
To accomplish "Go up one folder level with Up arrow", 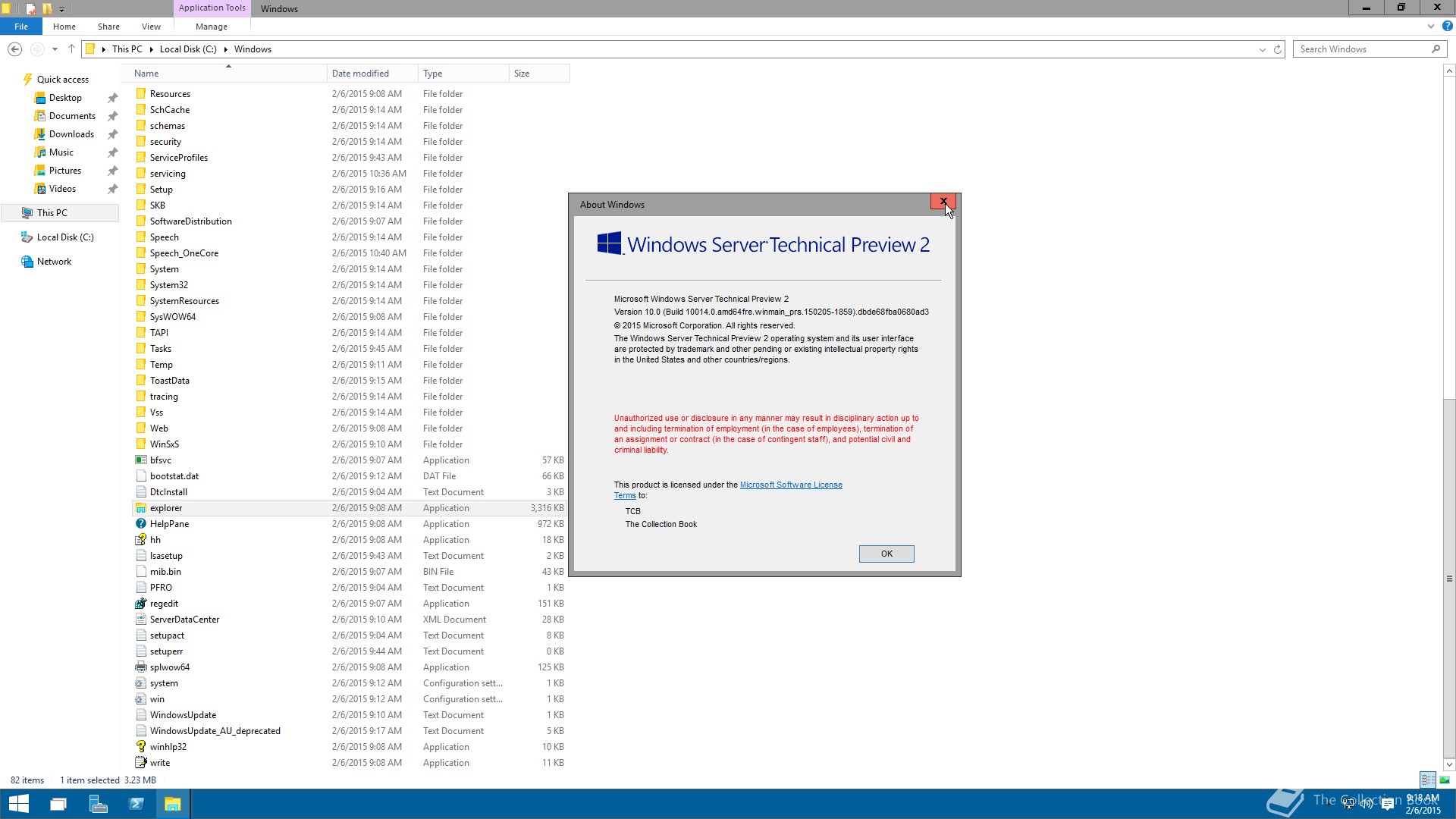I will coord(71,49).
